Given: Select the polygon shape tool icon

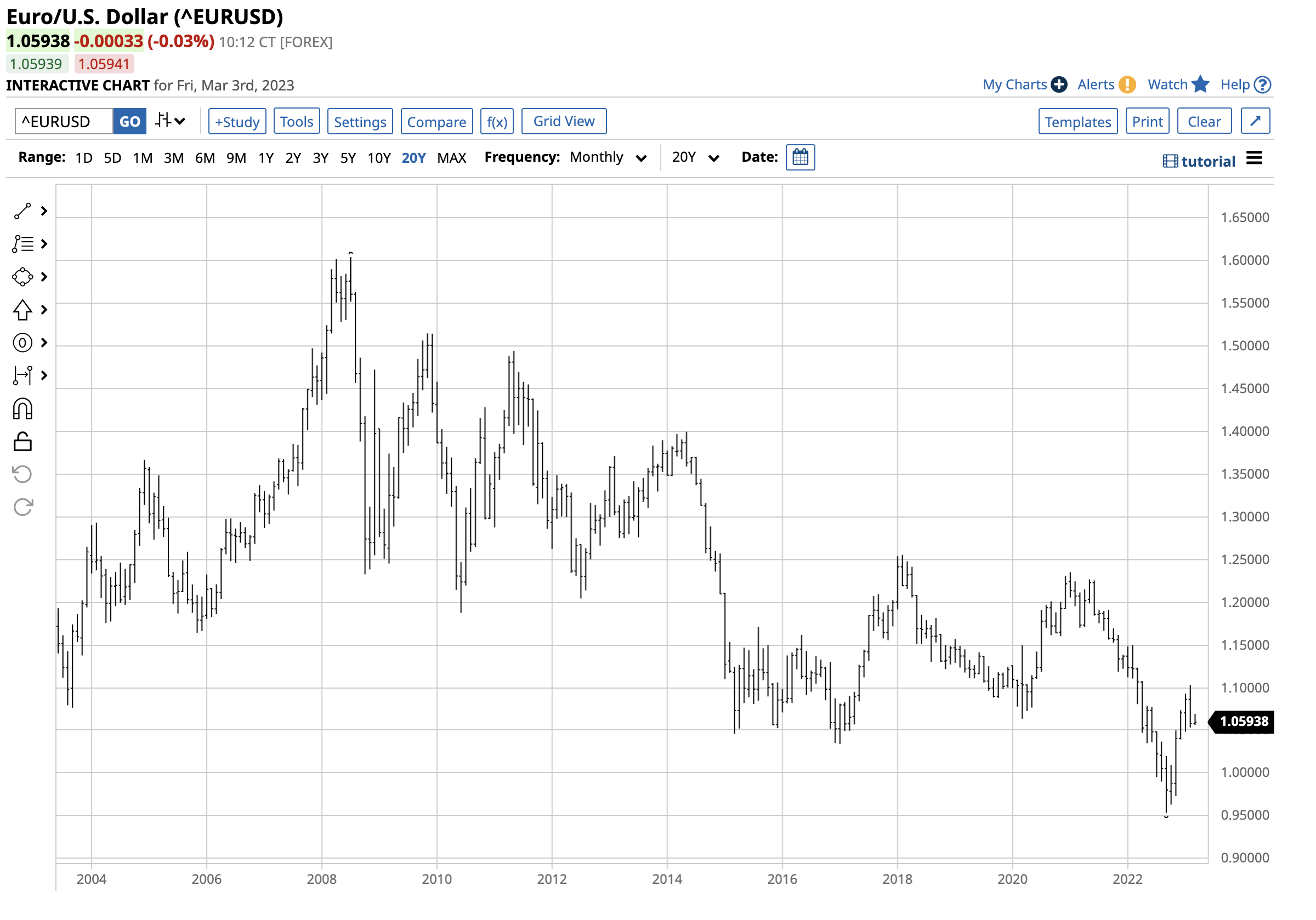Looking at the screenshot, I should 22,277.
